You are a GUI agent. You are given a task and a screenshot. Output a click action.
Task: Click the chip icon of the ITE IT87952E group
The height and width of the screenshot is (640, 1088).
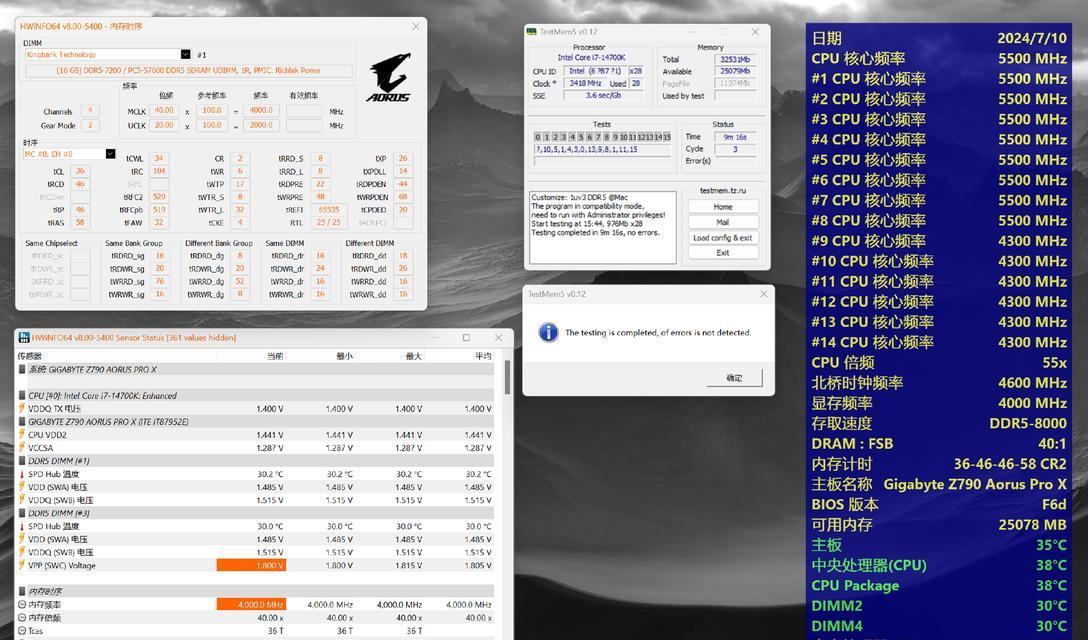[22, 421]
